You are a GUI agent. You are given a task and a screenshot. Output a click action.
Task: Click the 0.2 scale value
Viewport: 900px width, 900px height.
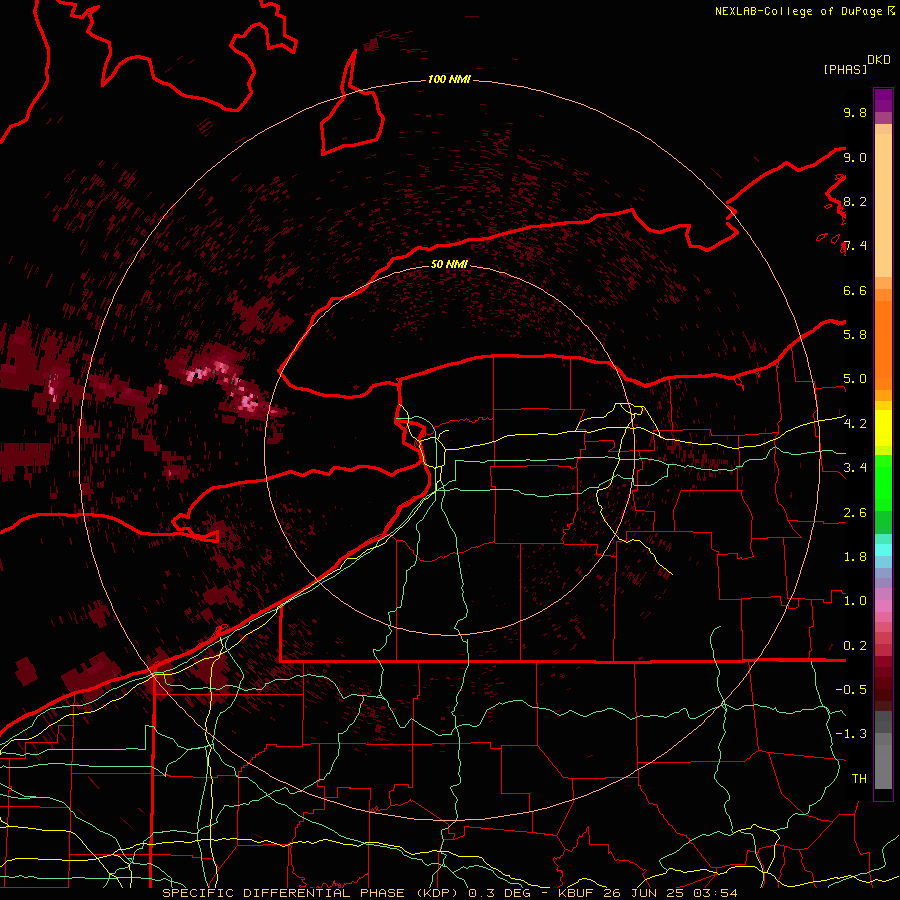coord(855,646)
